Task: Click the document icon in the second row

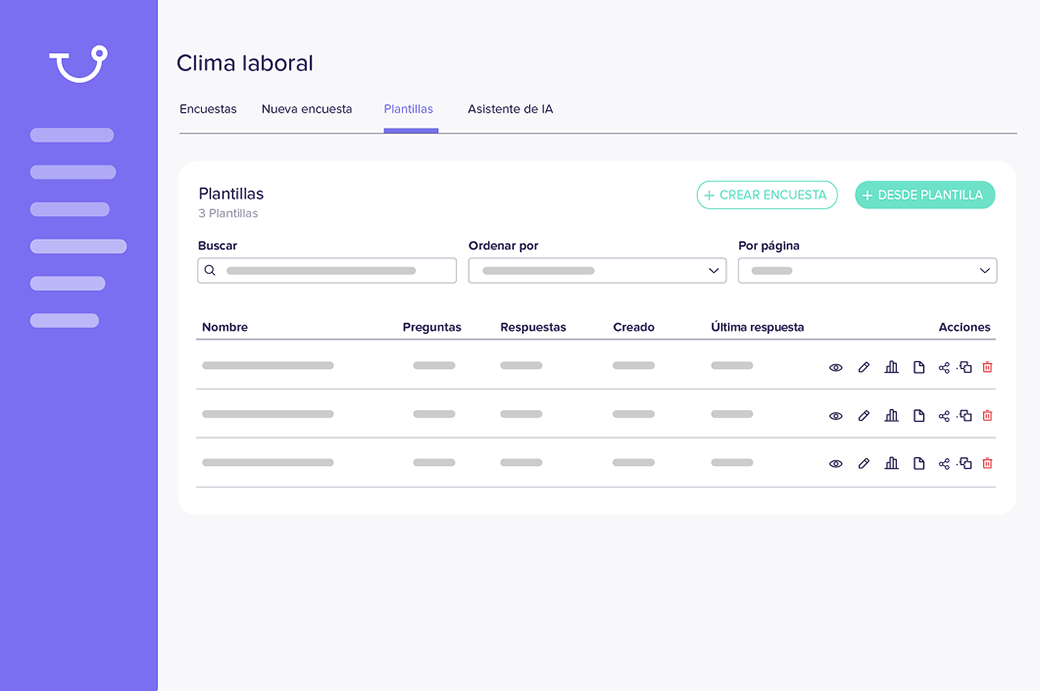Action: pos(918,416)
